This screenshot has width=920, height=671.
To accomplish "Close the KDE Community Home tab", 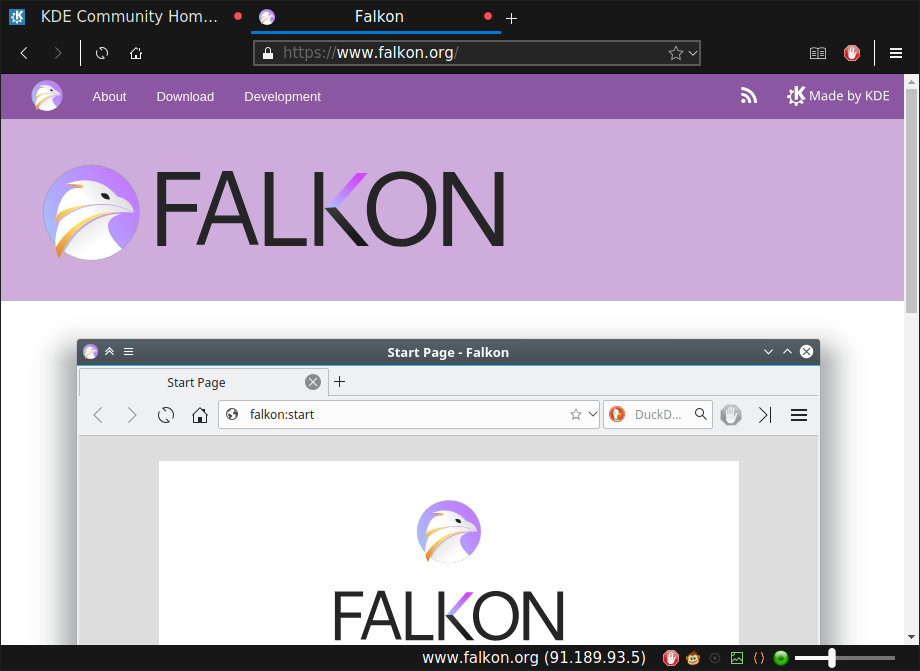I will pos(238,16).
